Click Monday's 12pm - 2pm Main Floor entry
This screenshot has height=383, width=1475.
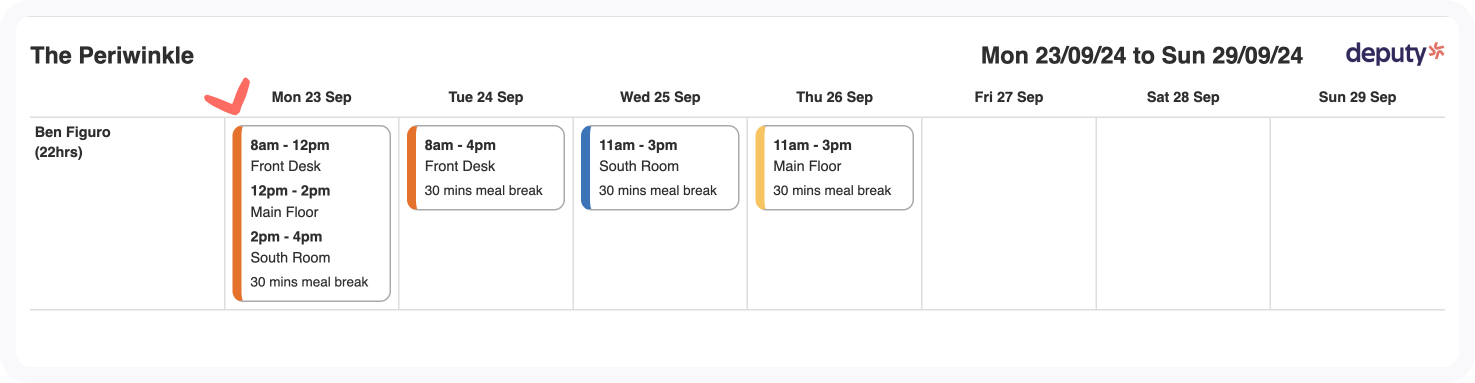click(290, 201)
